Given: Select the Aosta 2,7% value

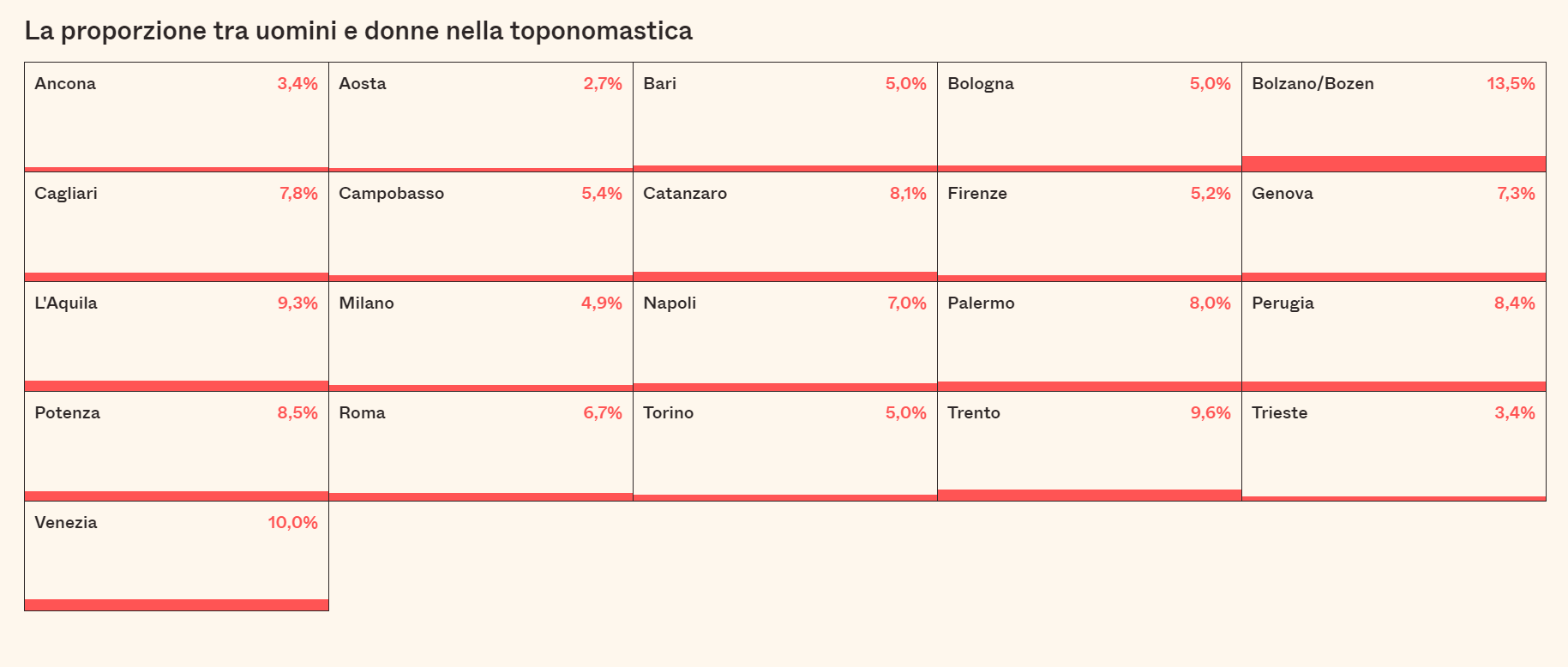Looking at the screenshot, I should [x=603, y=84].
